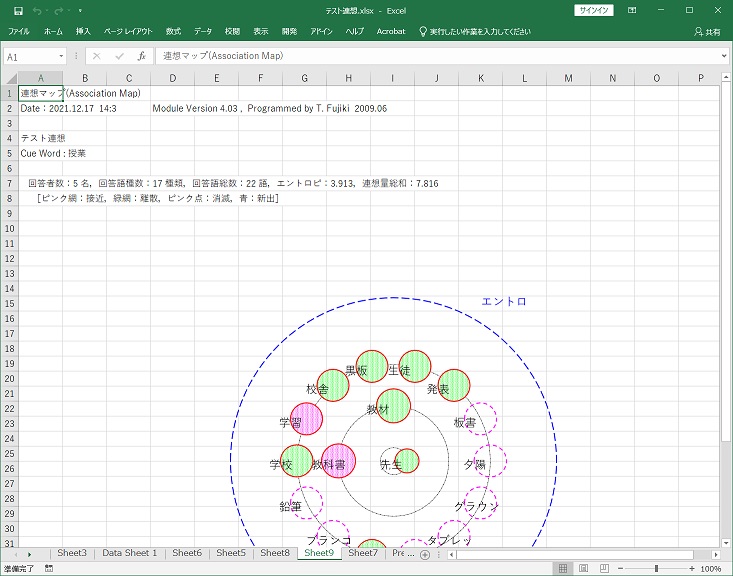The height and width of the screenshot is (576, 733).
Task: Click Page Break Preview icon
Action: (x=606, y=568)
